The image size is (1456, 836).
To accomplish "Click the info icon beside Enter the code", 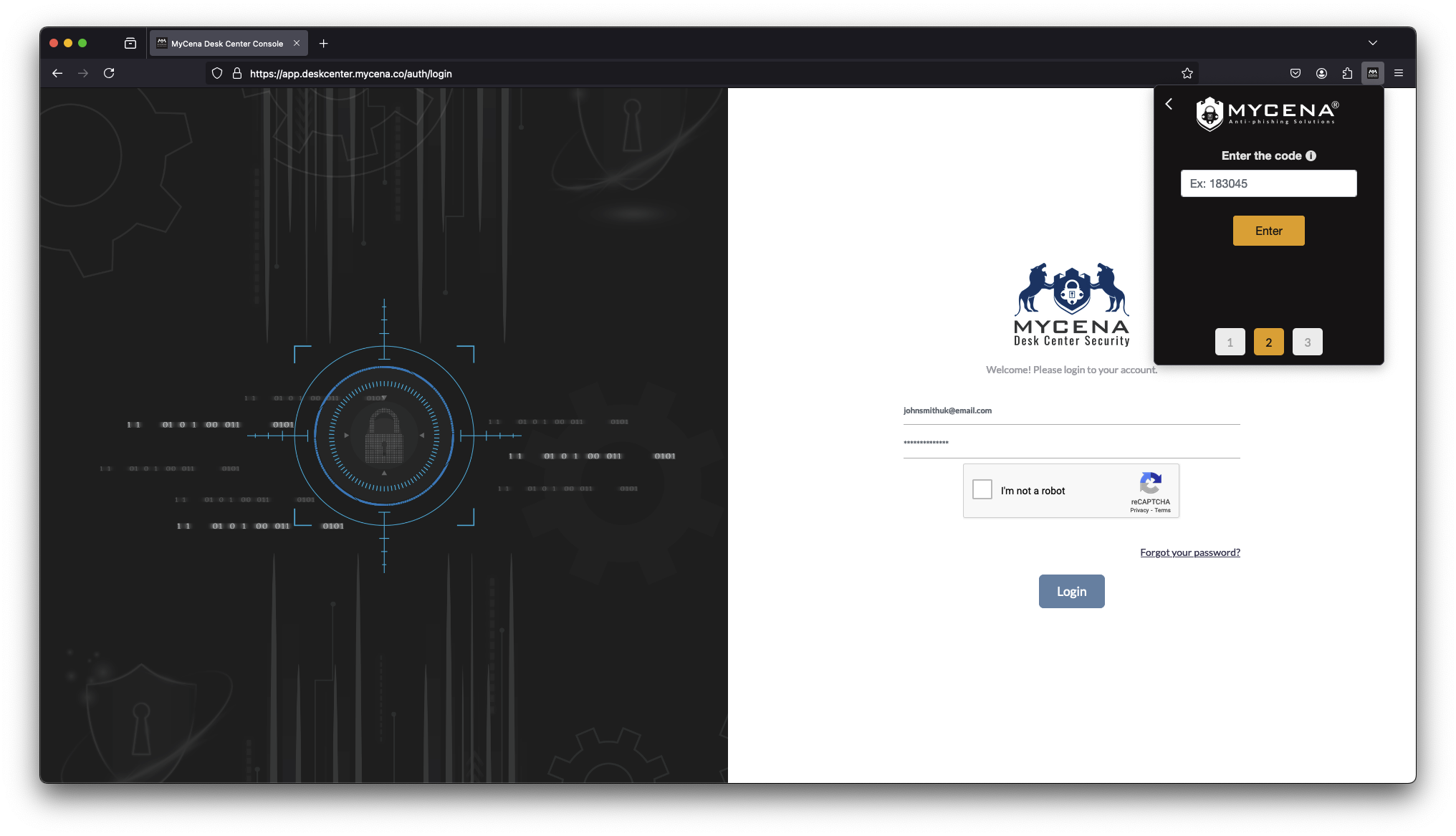I will [x=1311, y=155].
